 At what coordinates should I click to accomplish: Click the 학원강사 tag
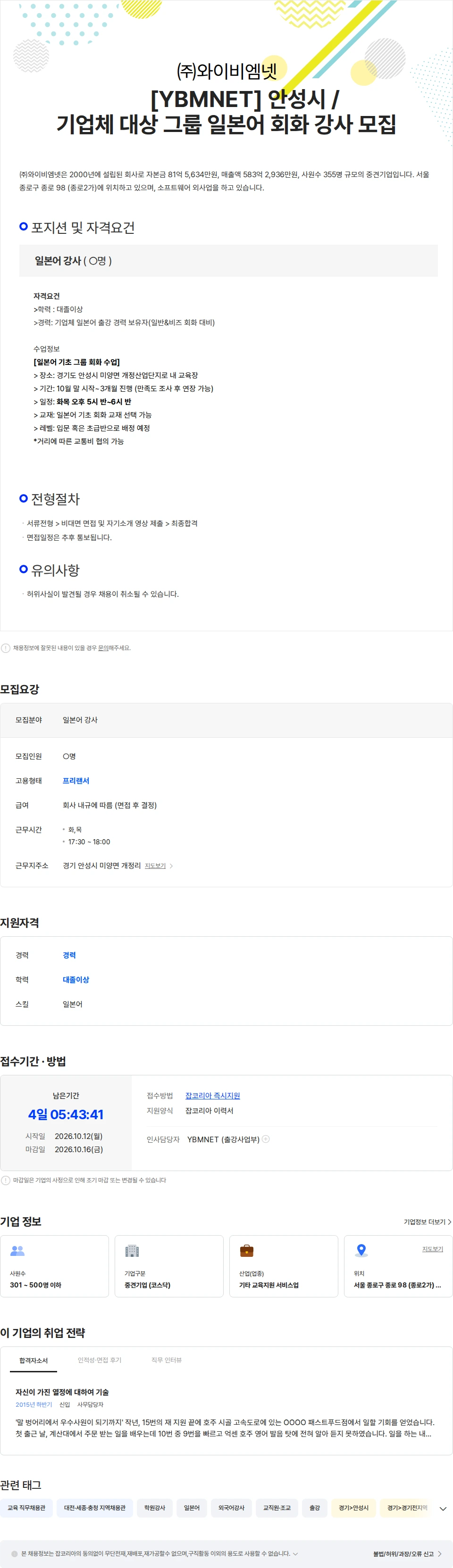tap(155, 1508)
